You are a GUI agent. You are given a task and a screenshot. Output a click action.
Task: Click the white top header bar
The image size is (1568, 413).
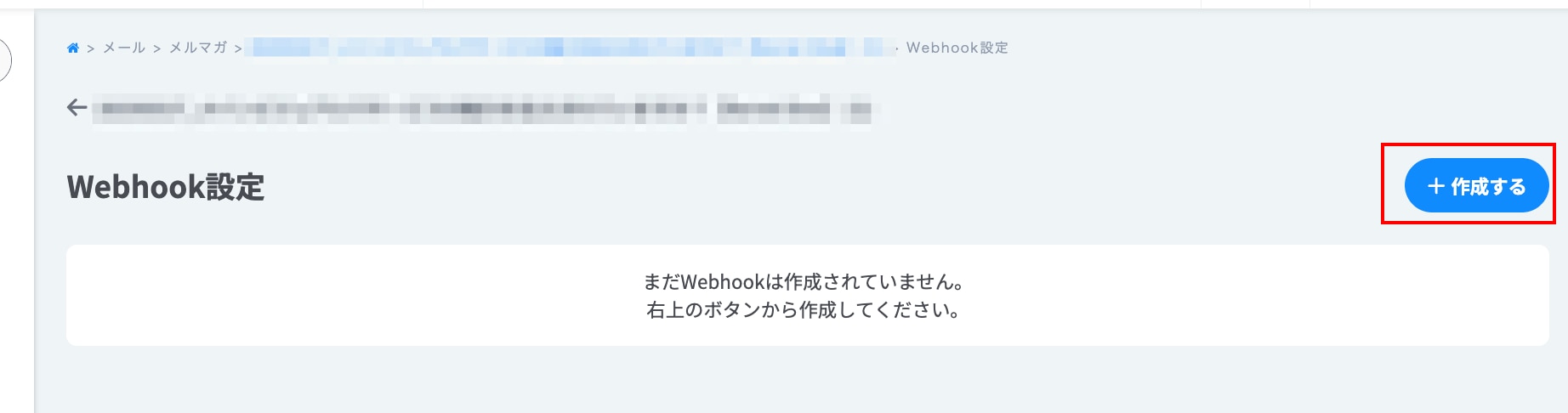coord(784,4)
